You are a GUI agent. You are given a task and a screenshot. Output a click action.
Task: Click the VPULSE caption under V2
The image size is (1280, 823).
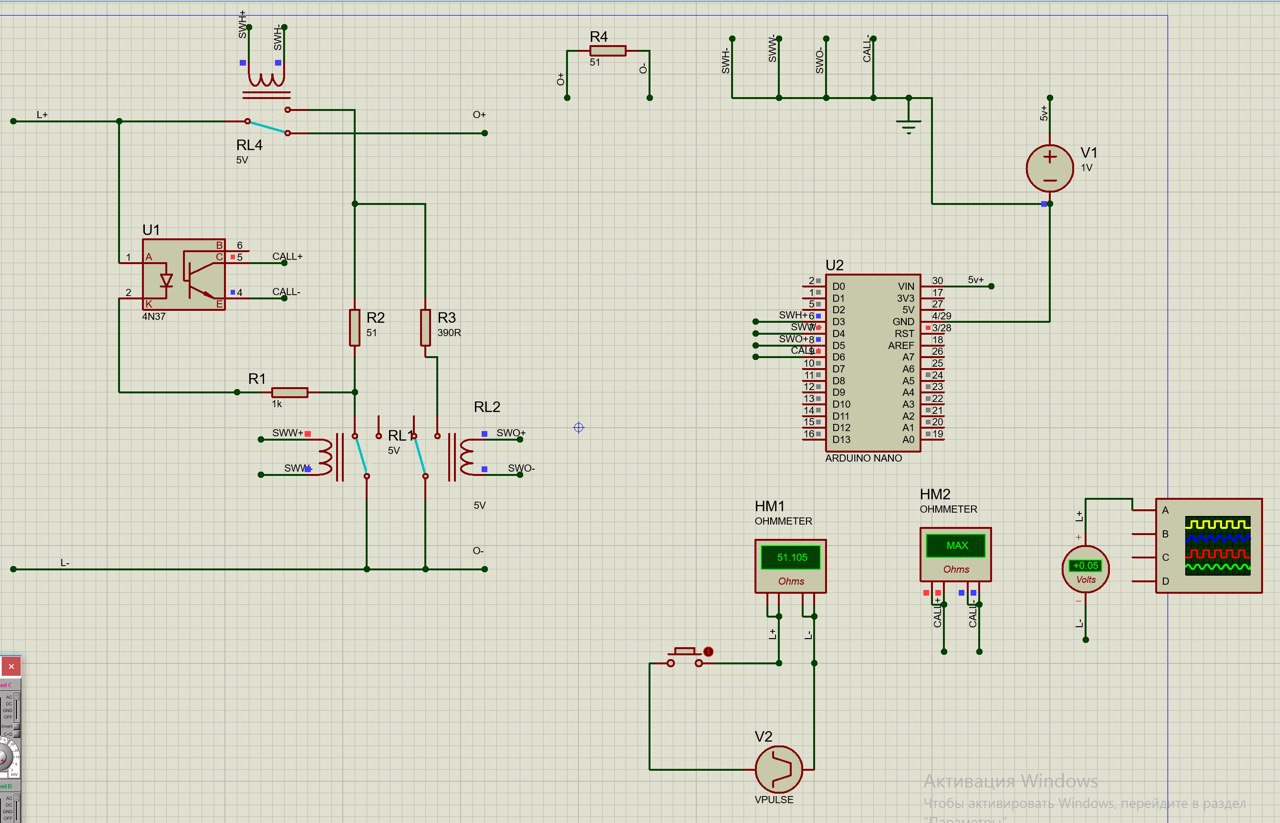(x=774, y=800)
